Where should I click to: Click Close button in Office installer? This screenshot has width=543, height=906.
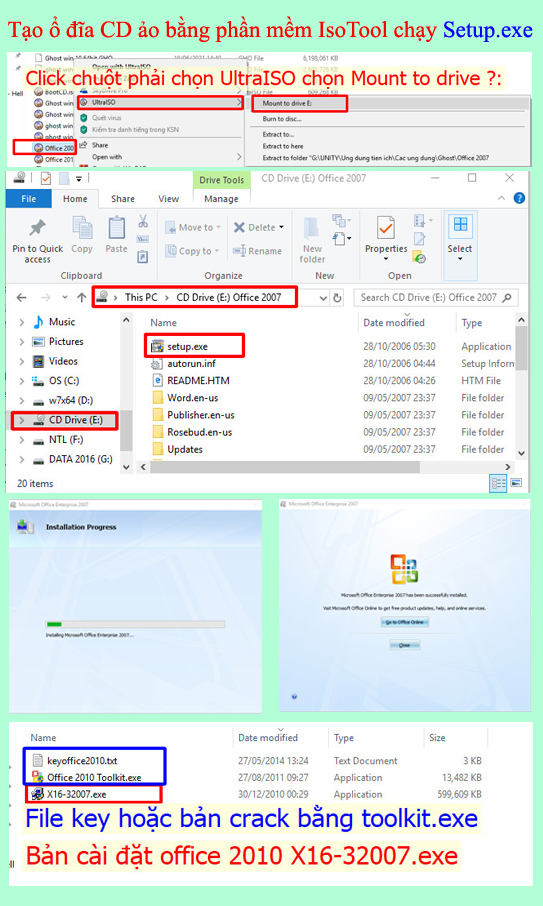tap(404, 645)
